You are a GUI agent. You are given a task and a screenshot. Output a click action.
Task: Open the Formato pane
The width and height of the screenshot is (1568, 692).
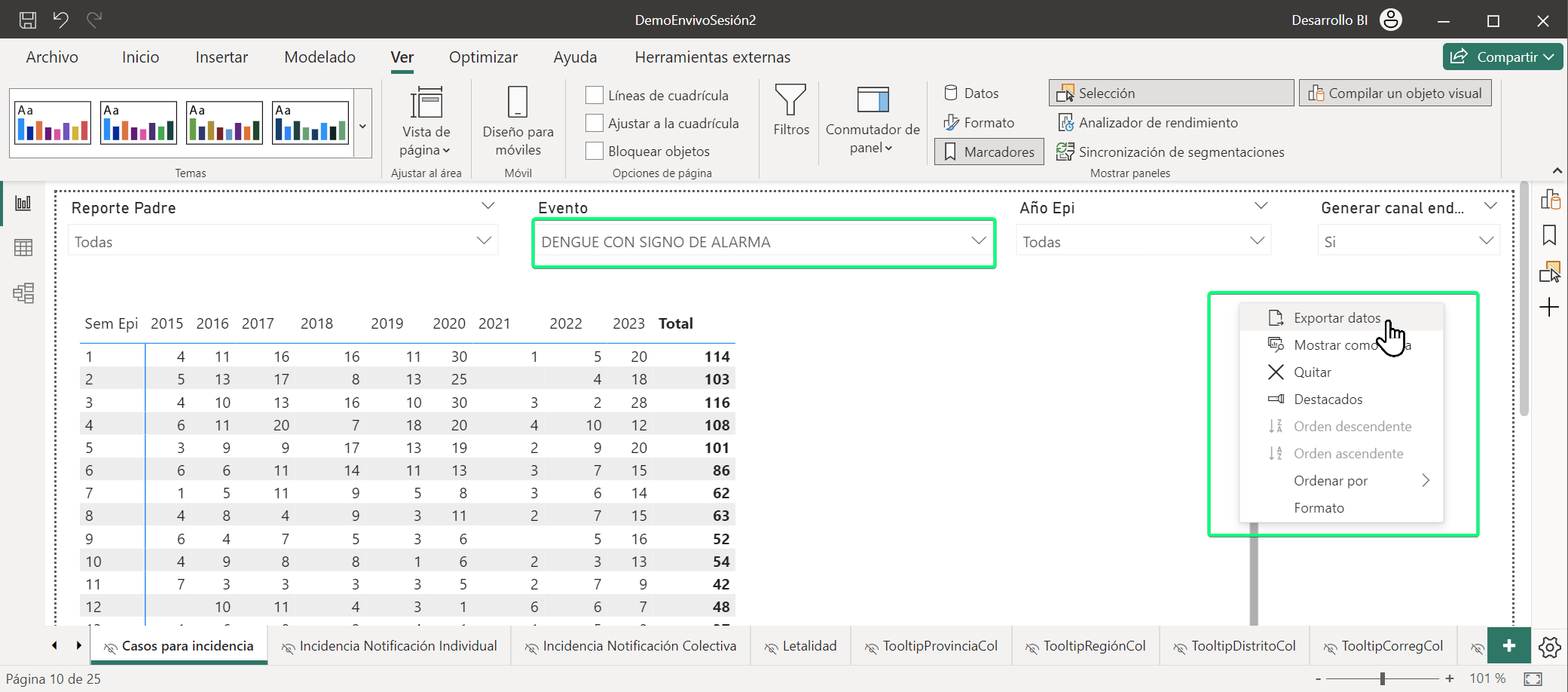pyautogui.click(x=979, y=122)
